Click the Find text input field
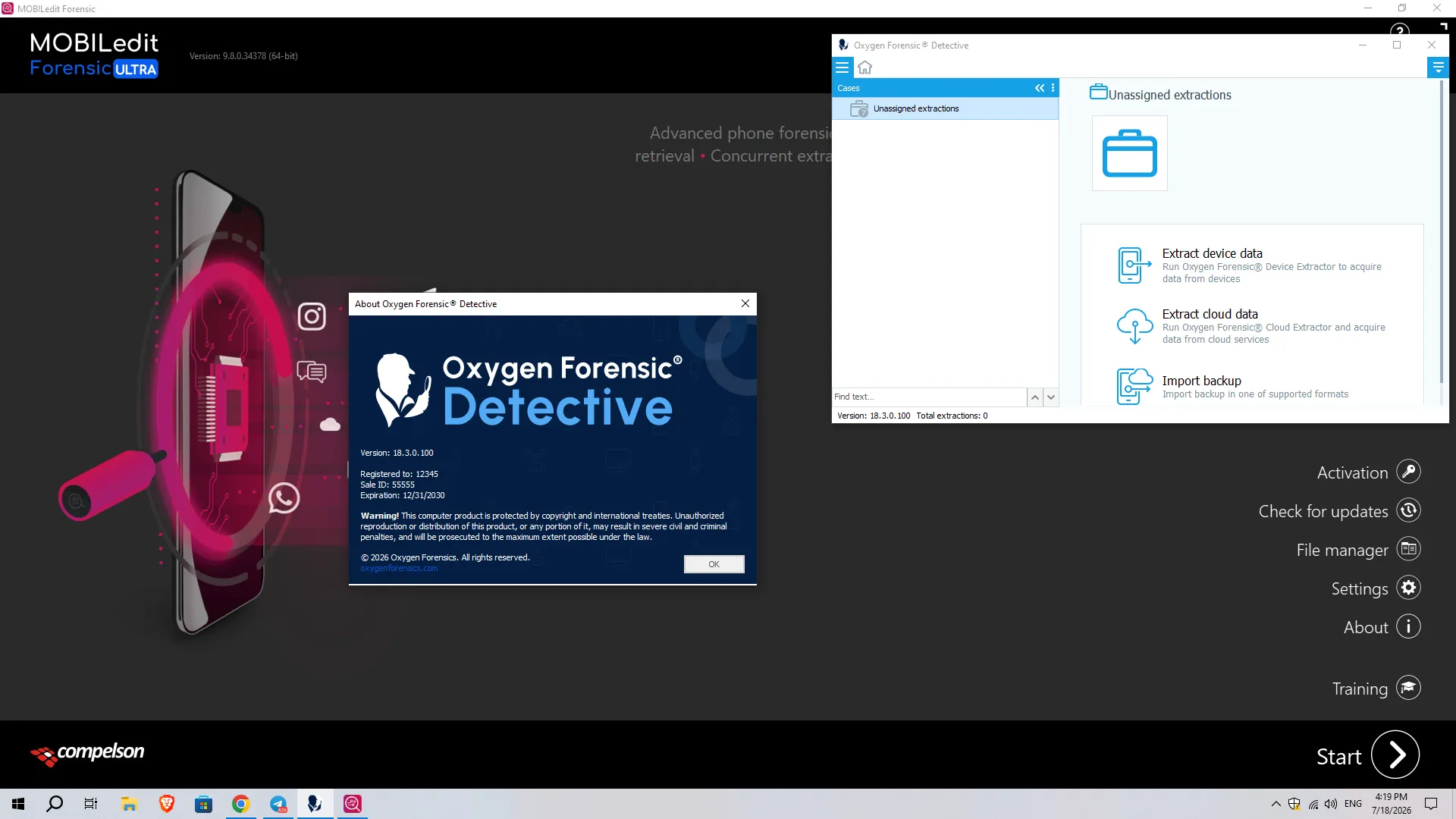The image size is (1456, 819). pos(929,397)
